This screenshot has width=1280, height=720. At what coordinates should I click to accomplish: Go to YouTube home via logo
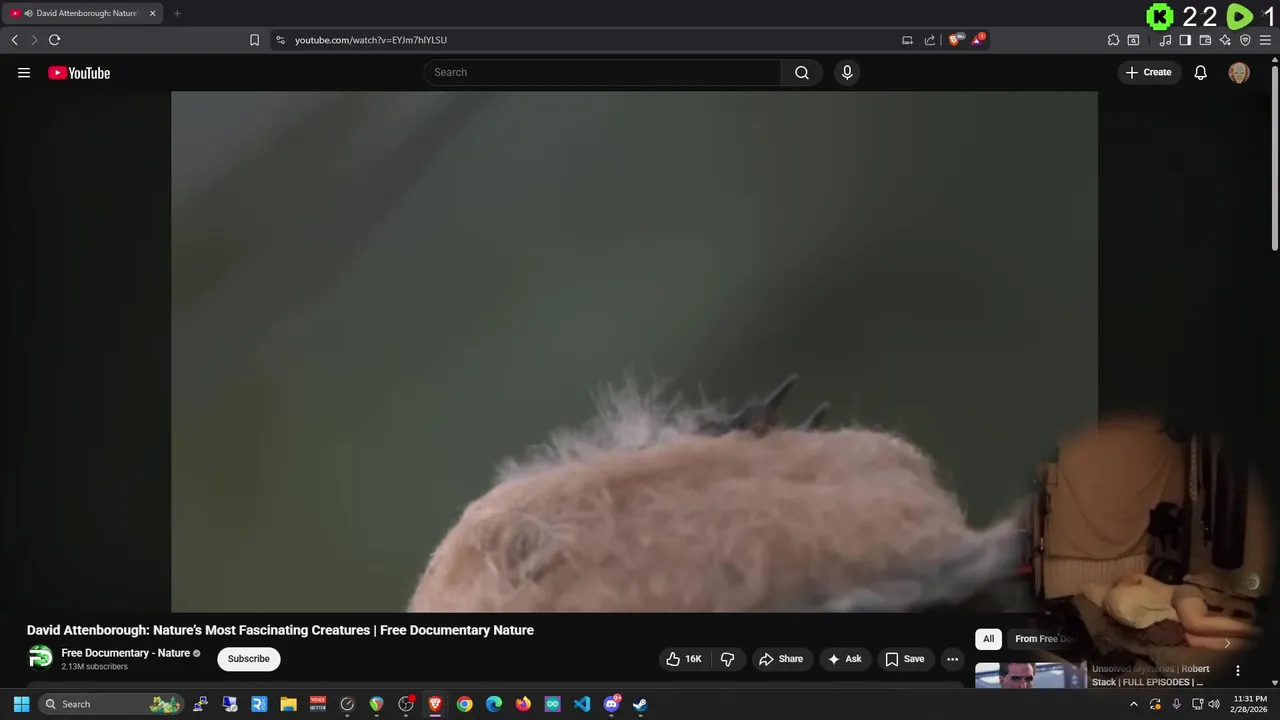[x=79, y=73]
